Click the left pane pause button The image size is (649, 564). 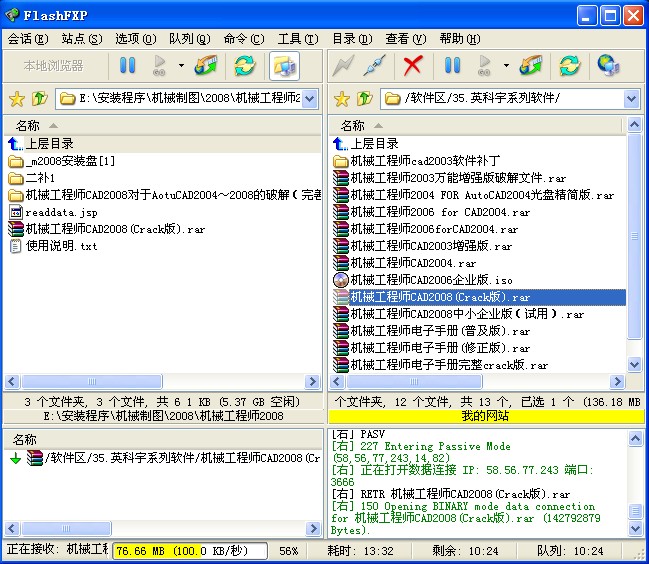[127, 65]
